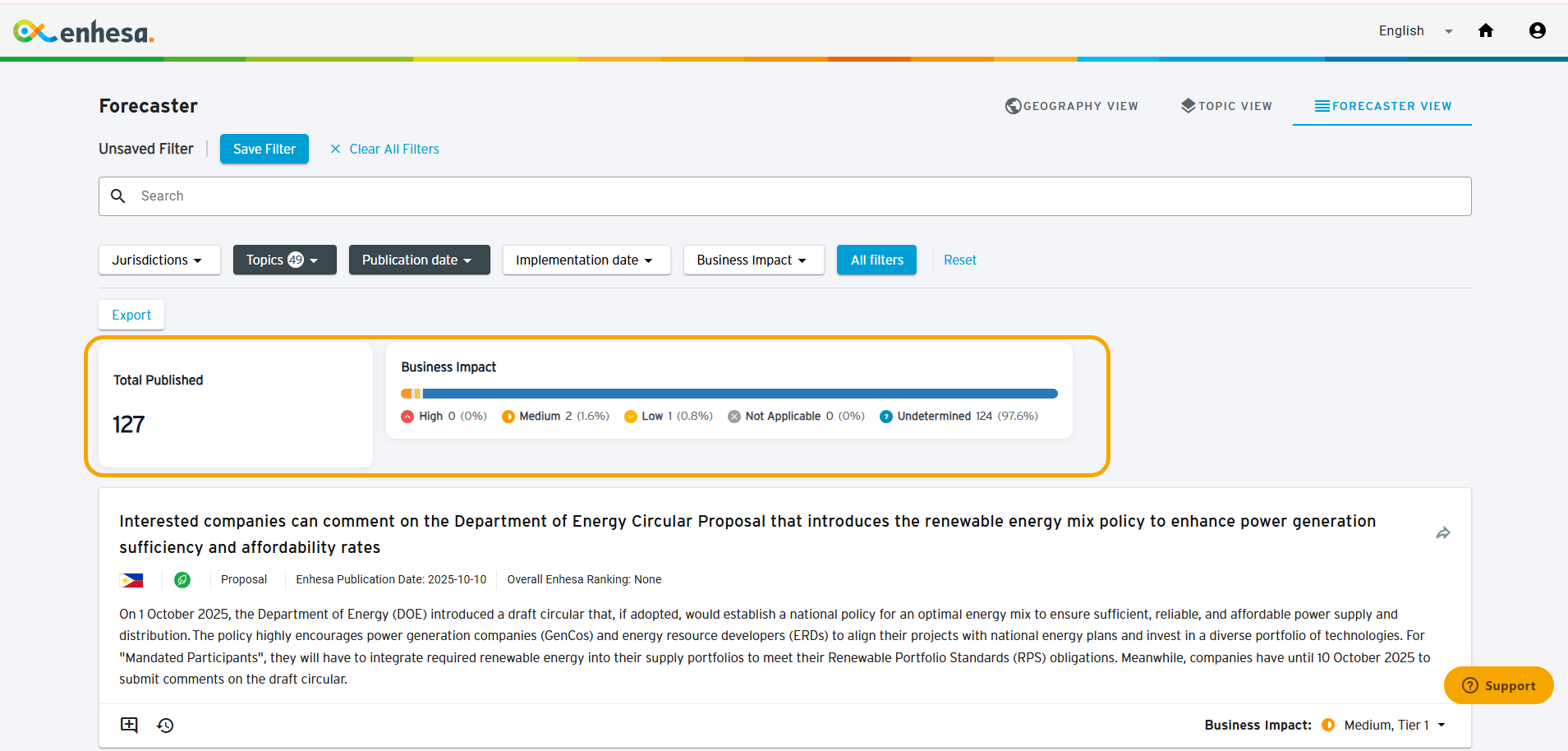Expand the Publication date dropdown
The image size is (1568, 751).
(x=419, y=260)
